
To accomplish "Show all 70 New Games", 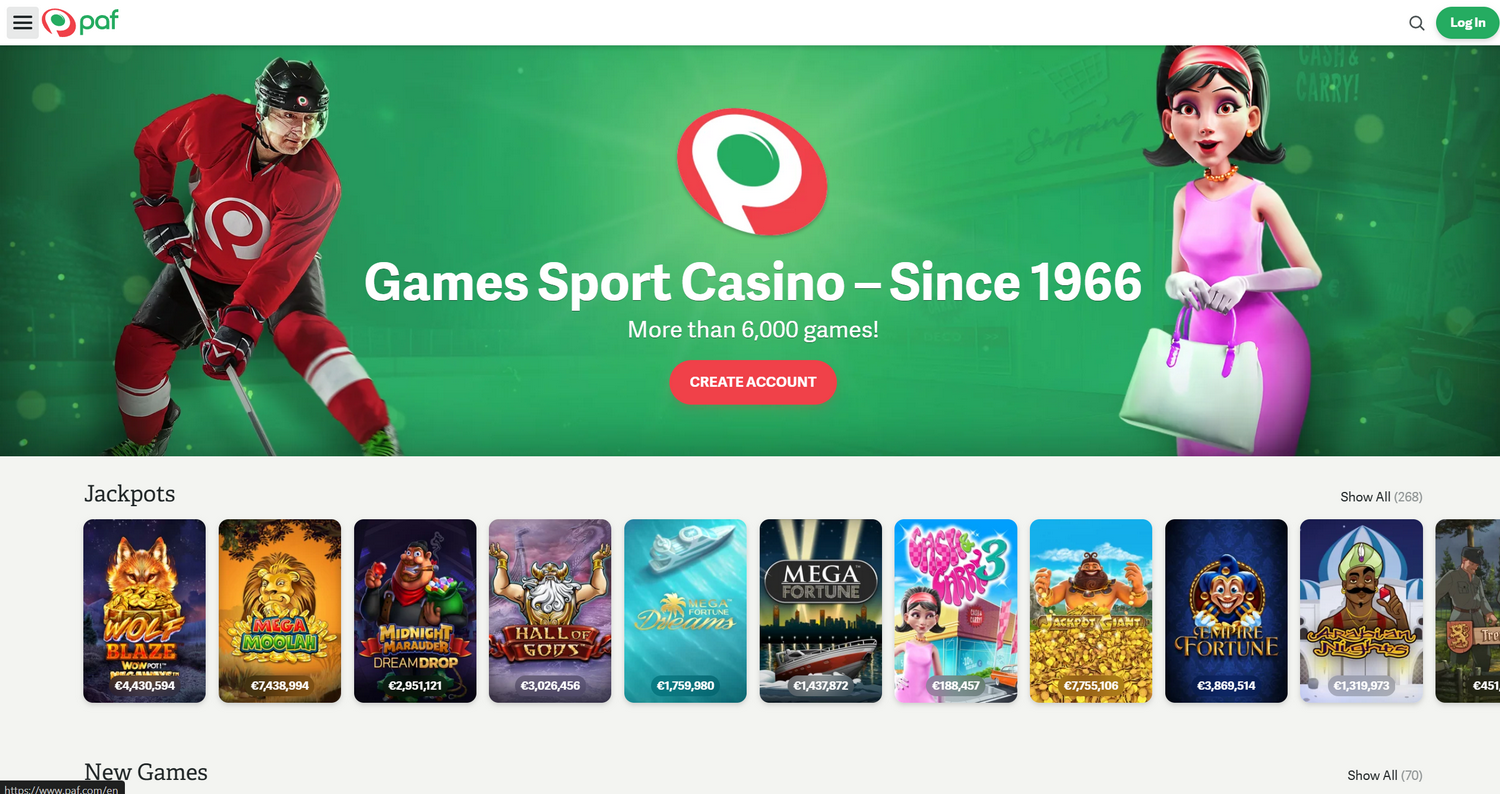I will point(1384,775).
